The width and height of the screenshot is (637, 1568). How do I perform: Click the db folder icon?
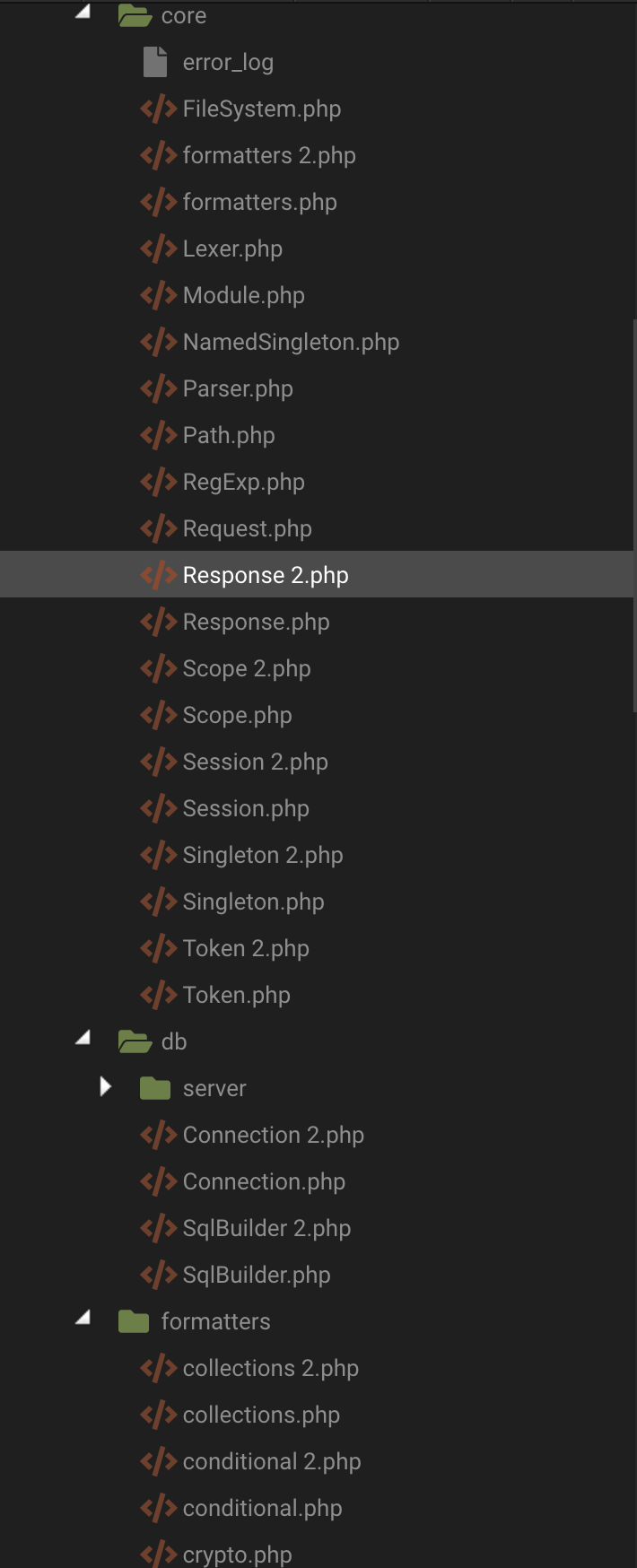pos(135,1041)
